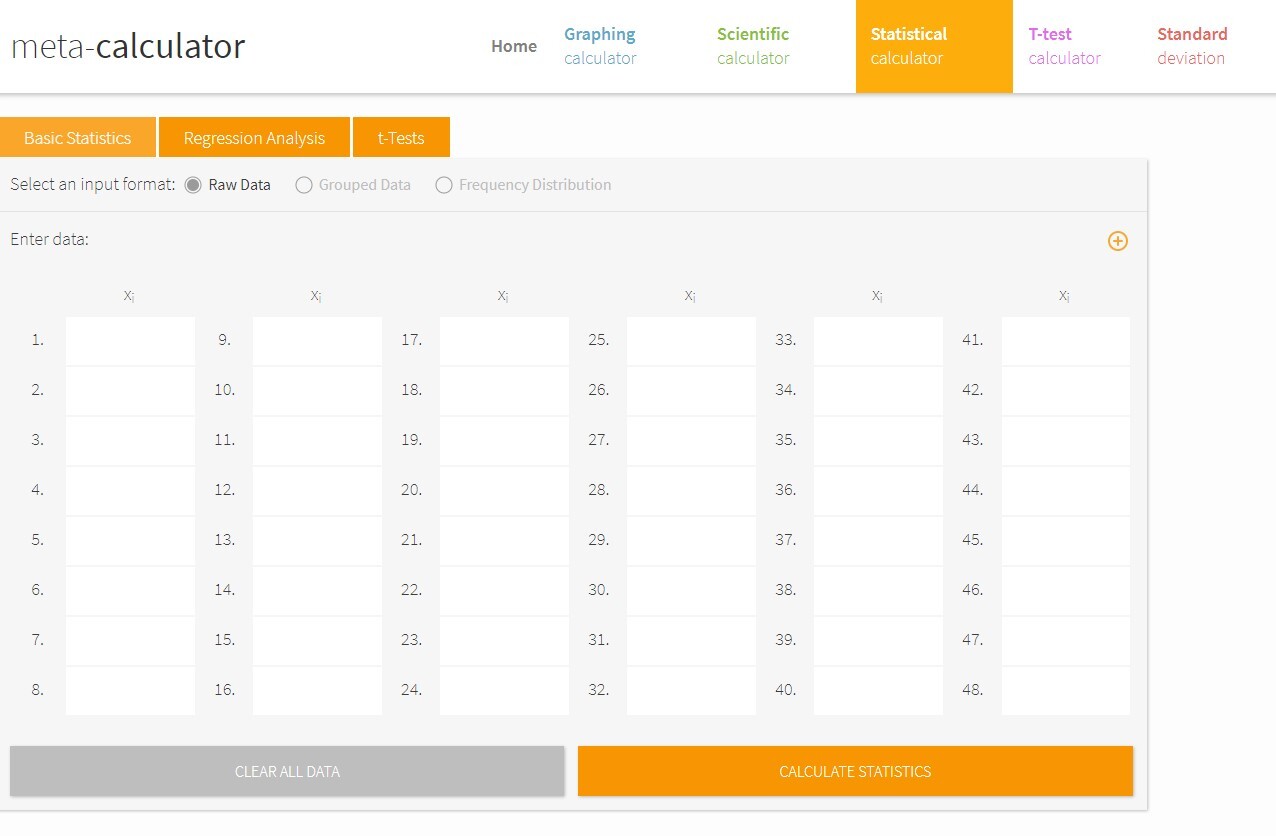The image size is (1276, 836).
Task: Open the Graphing calculator
Action: tap(599, 46)
